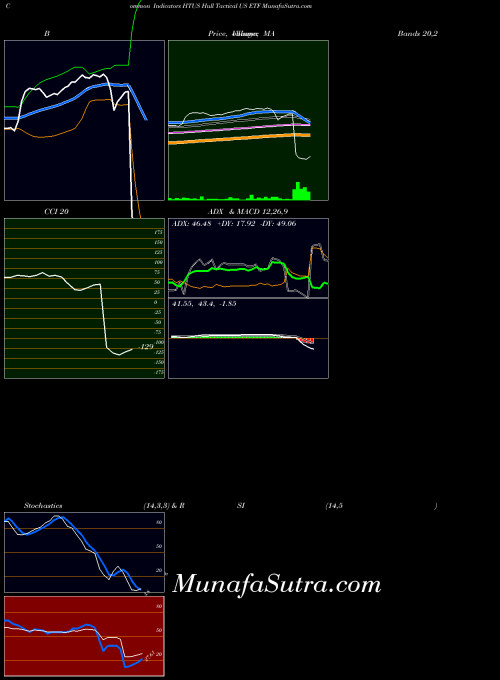Click the 50 level label in RSI chart

coord(159,630)
